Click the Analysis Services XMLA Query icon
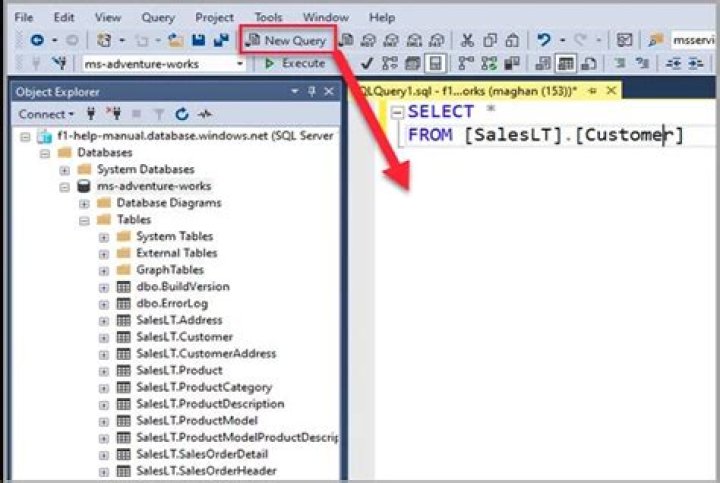 pos(414,40)
